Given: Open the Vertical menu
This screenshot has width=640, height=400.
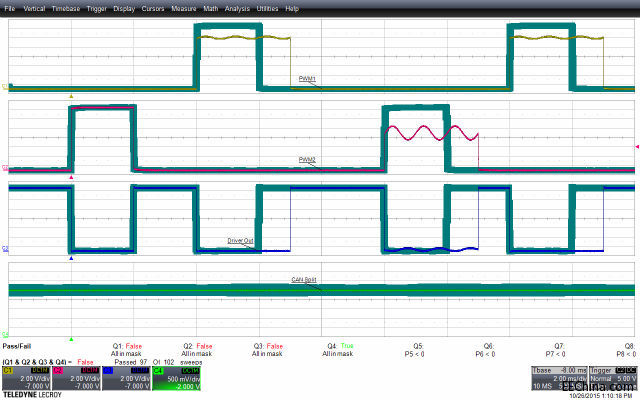Looking at the screenshot, I should 34,9.
